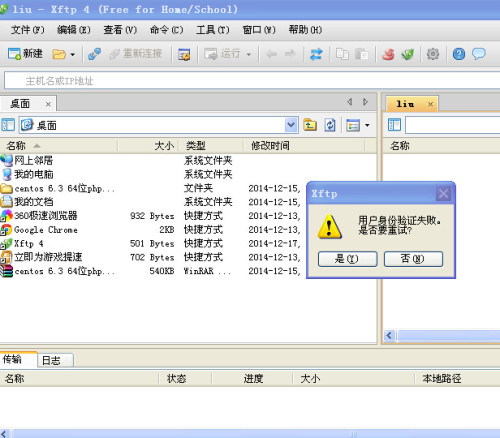This screenshot has height=438, width=500.
Task: Open session properties icon
Action: pyautogui.click(x=184, y=54)
